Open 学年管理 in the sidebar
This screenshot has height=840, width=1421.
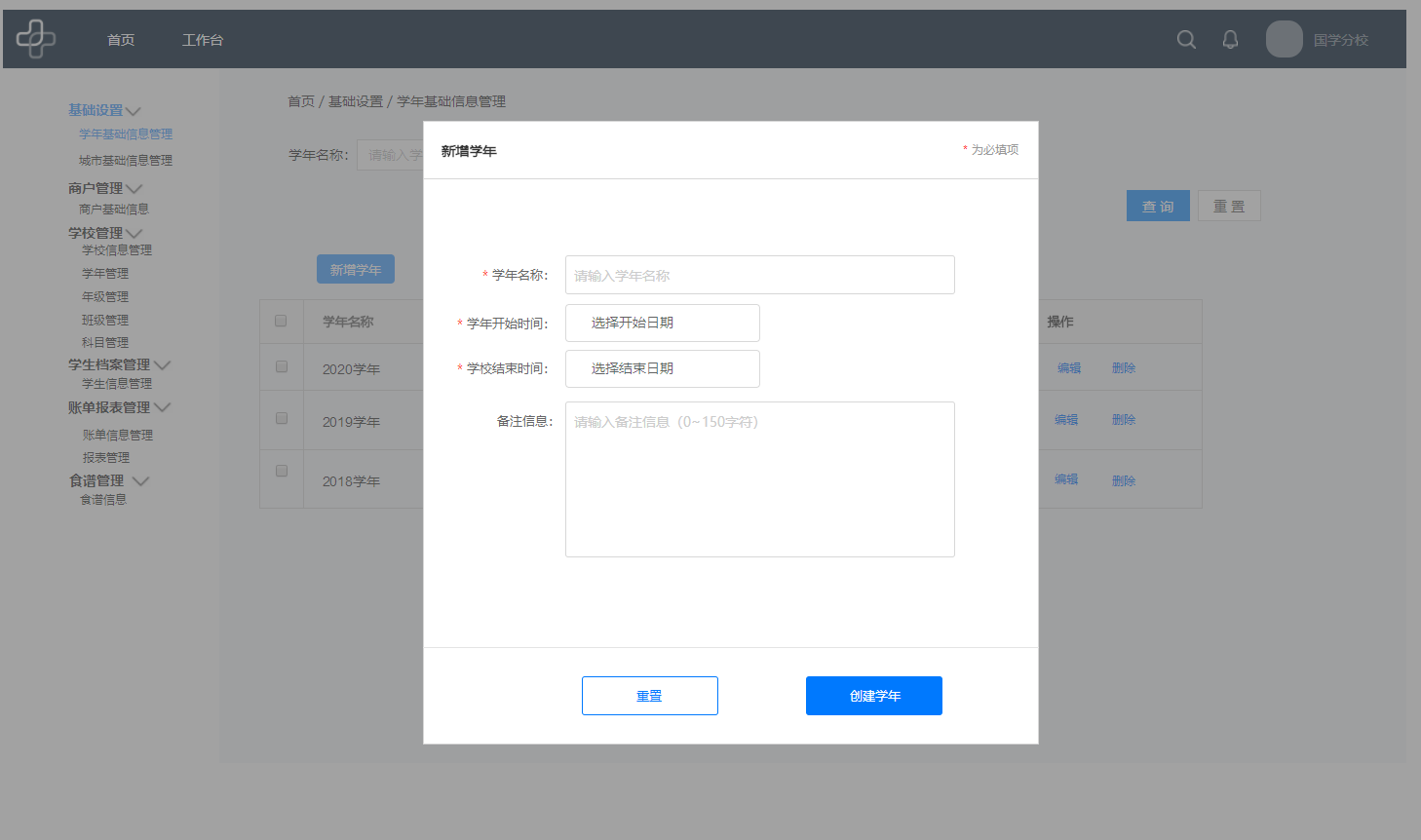105,274
